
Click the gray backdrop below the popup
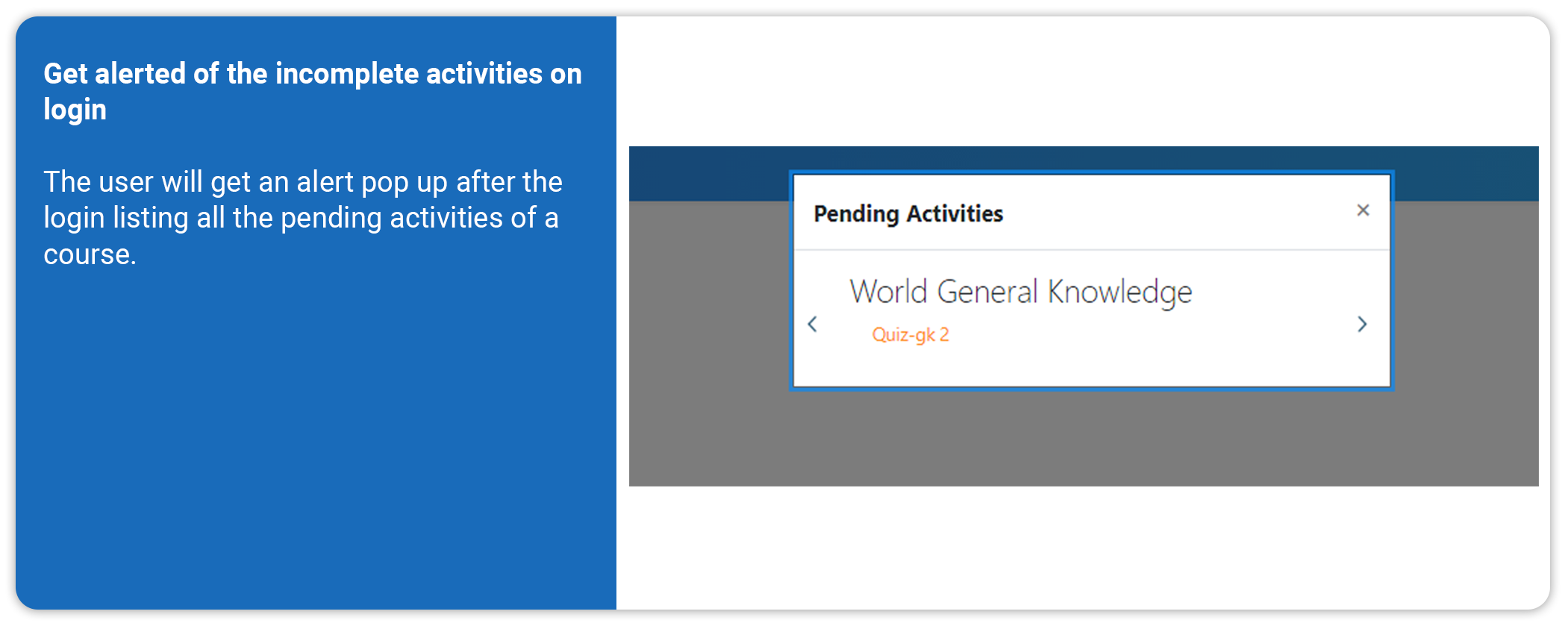coord(1082,440)
